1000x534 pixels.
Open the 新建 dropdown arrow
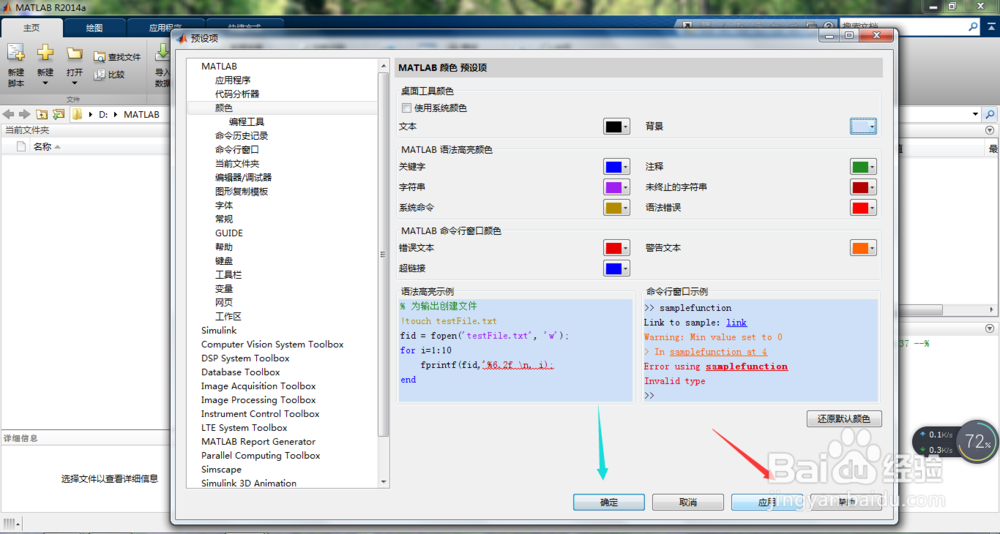tap(45, 82)
